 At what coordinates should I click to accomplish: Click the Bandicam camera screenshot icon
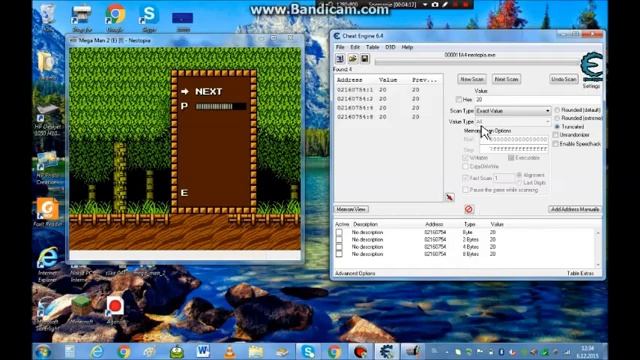(x=435, y=4)
